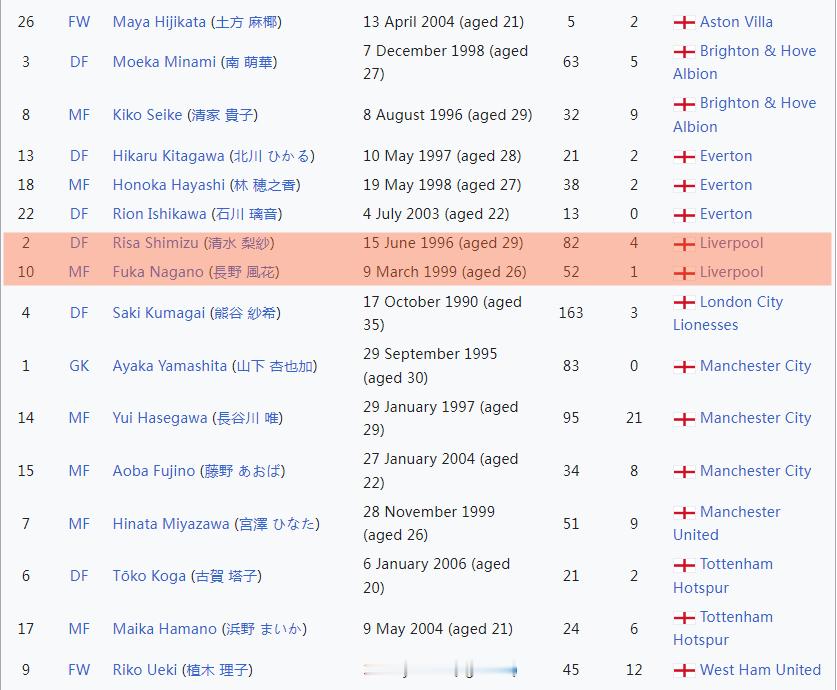Open Maya Hijikata player link
837x690 pixels.
pos(159,22)
